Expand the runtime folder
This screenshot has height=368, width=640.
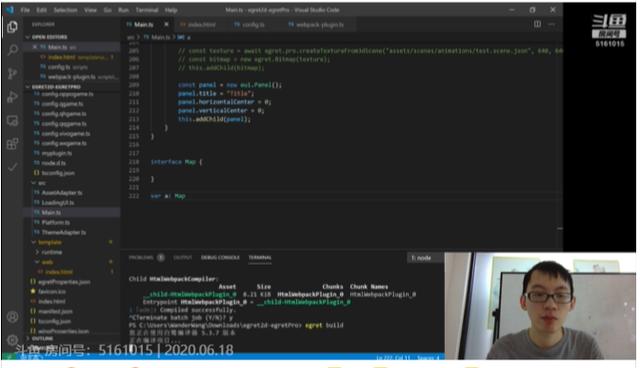click(x=50, y=252)
